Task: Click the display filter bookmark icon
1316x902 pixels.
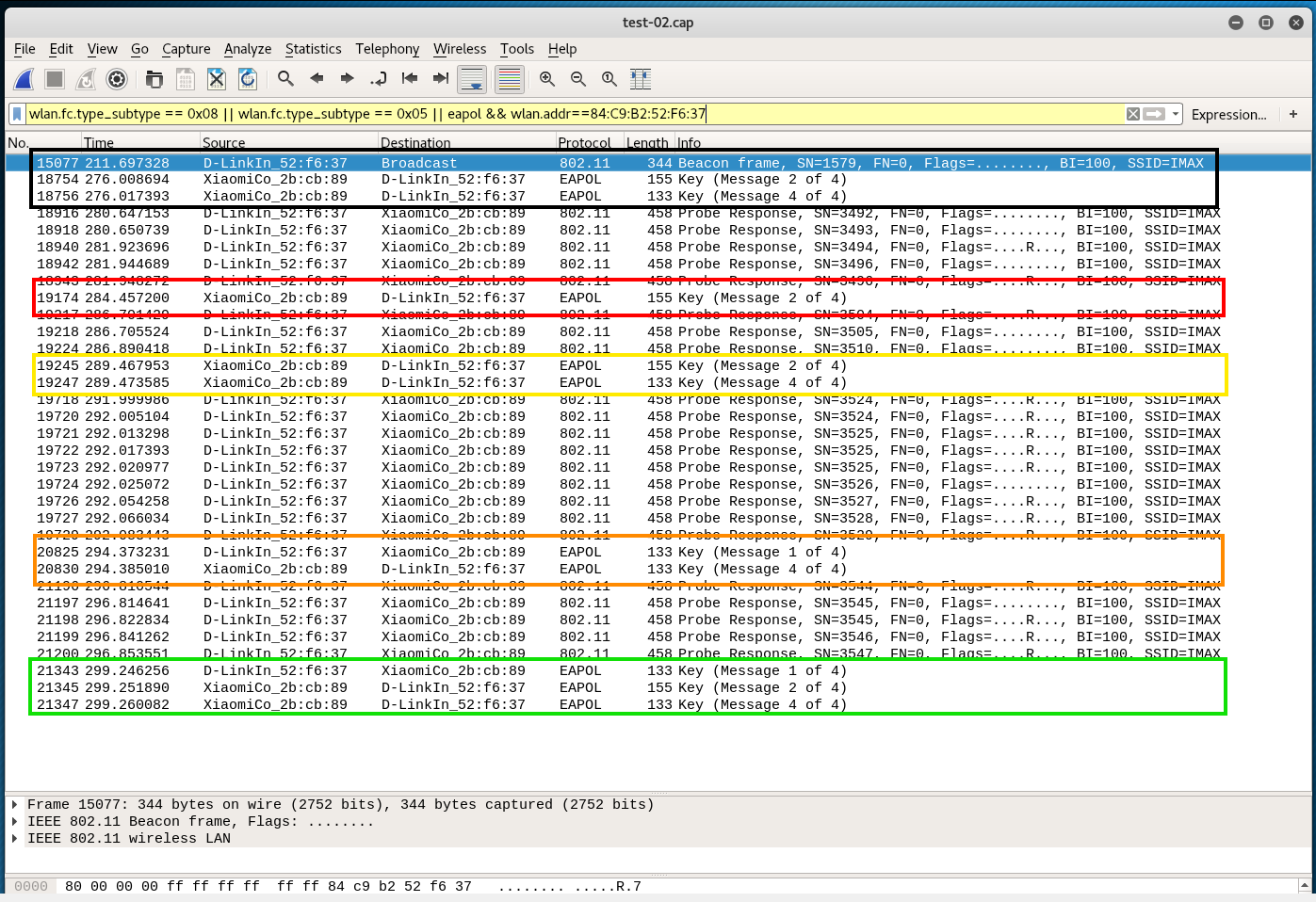Action: 17,114
